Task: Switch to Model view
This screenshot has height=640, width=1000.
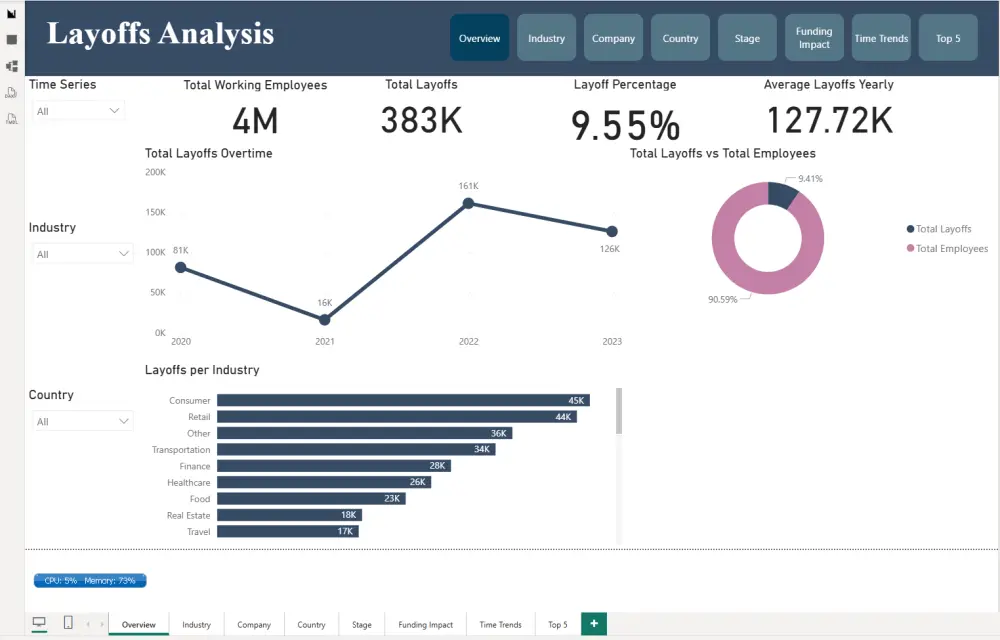Action: tap(13, 66)
